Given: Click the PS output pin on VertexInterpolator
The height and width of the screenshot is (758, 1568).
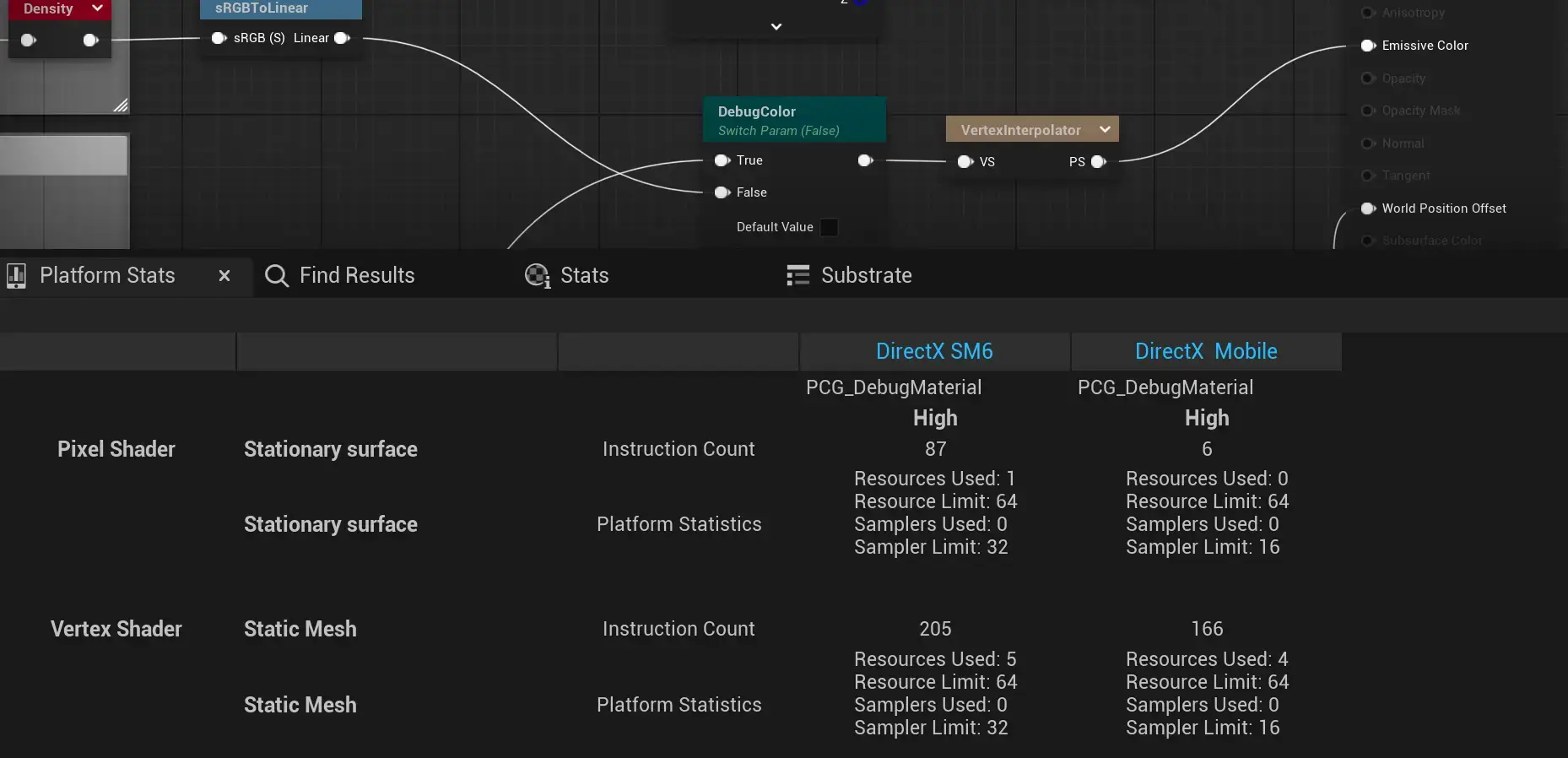Looking at the screenshot, I should tap(1098, 162).
